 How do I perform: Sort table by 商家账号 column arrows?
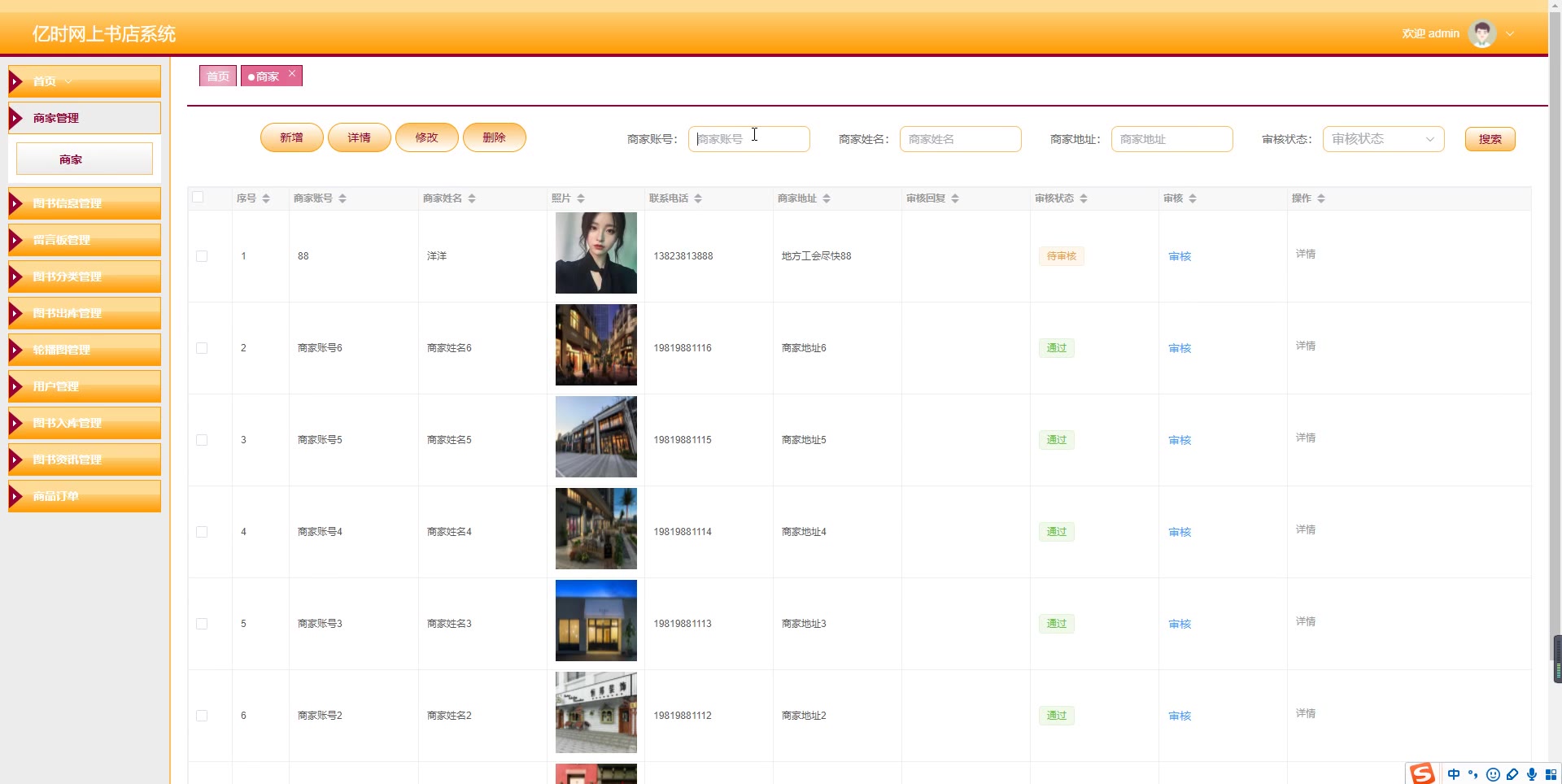(x=343, y=198)
